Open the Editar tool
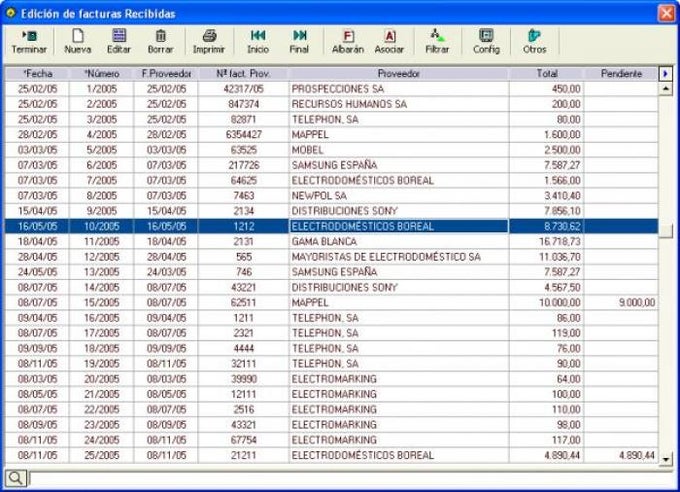The width and height of the screenshot is (680, 492). tap(119, 42)
